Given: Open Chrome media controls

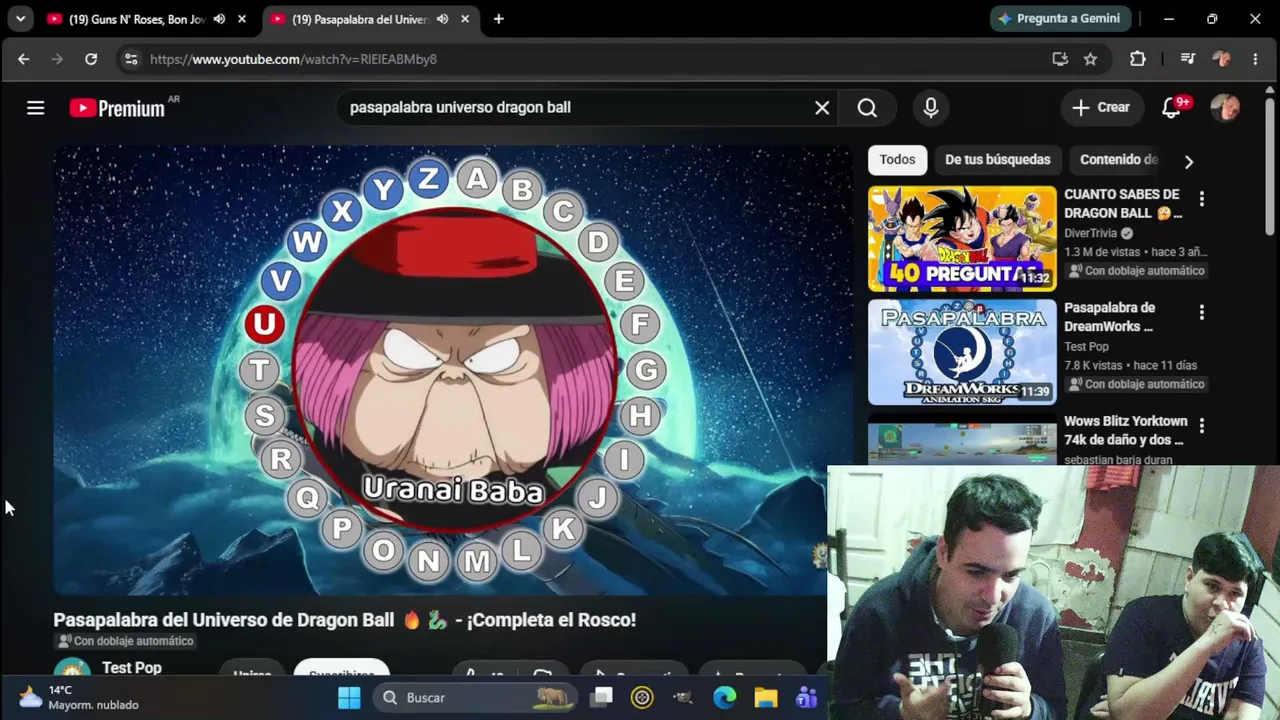Looking at the screenshot, I should click(x=1187, y=59).
